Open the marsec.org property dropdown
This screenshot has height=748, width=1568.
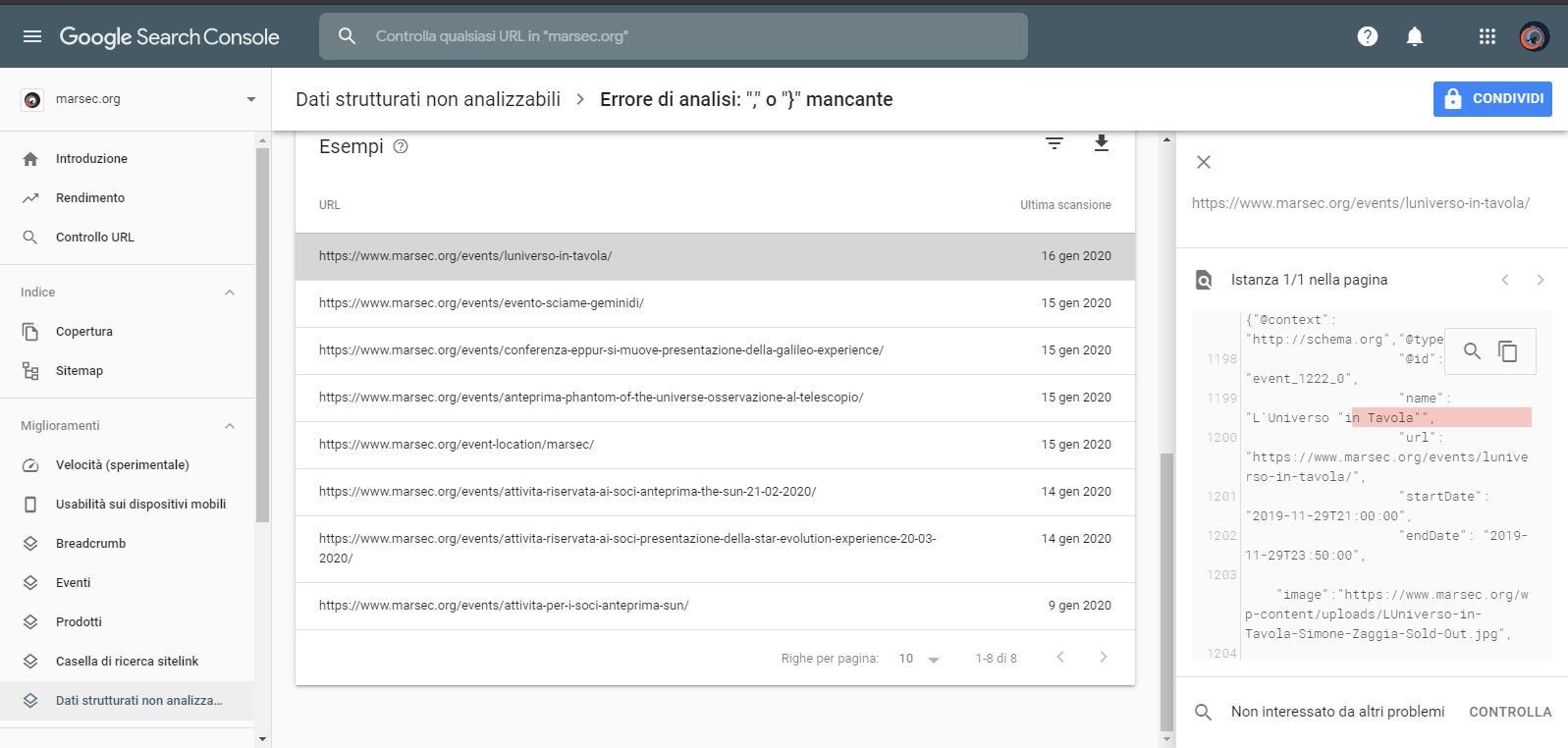(x=250, y=99)
